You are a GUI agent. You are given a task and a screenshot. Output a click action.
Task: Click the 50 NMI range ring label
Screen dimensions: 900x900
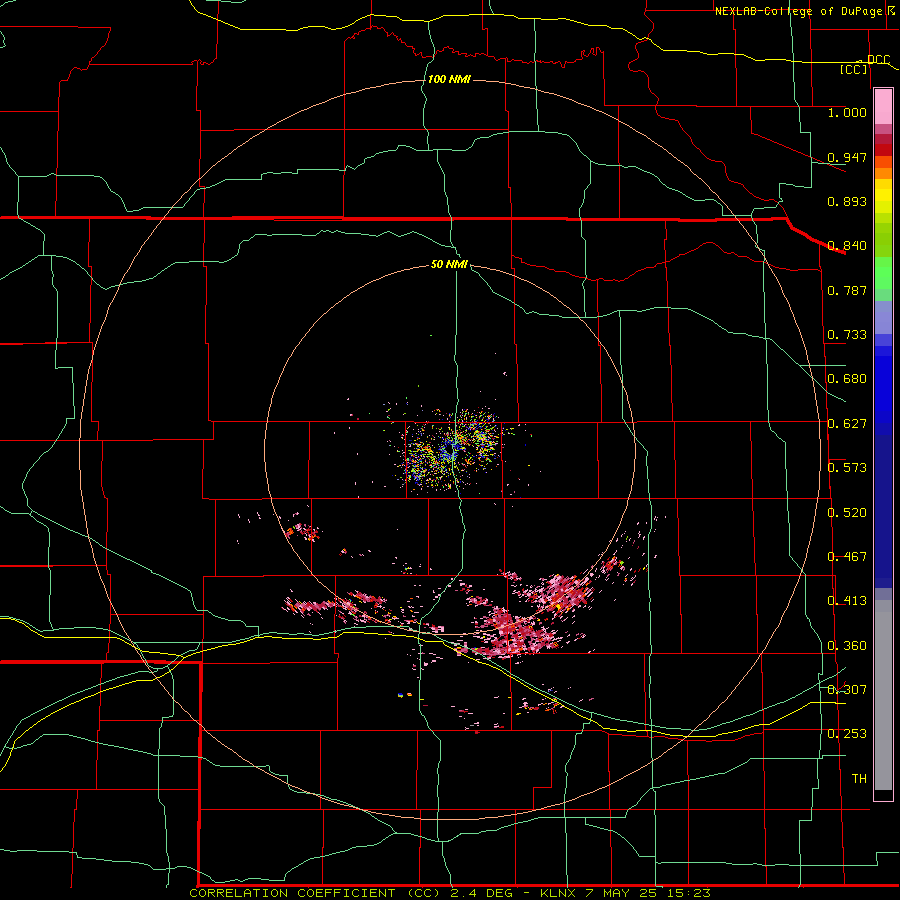[449, 264]
